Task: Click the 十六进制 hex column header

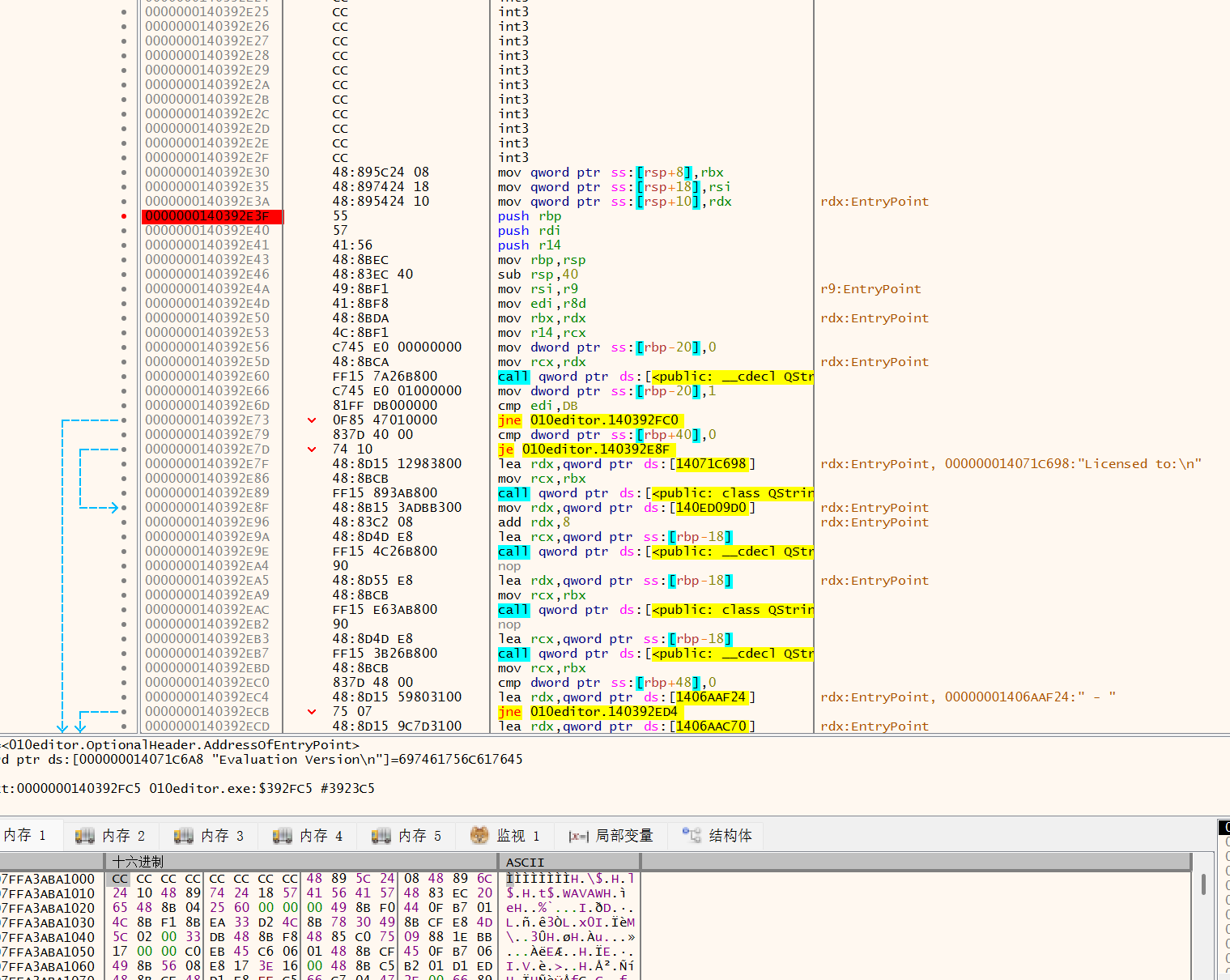Action: coord(138,862)
